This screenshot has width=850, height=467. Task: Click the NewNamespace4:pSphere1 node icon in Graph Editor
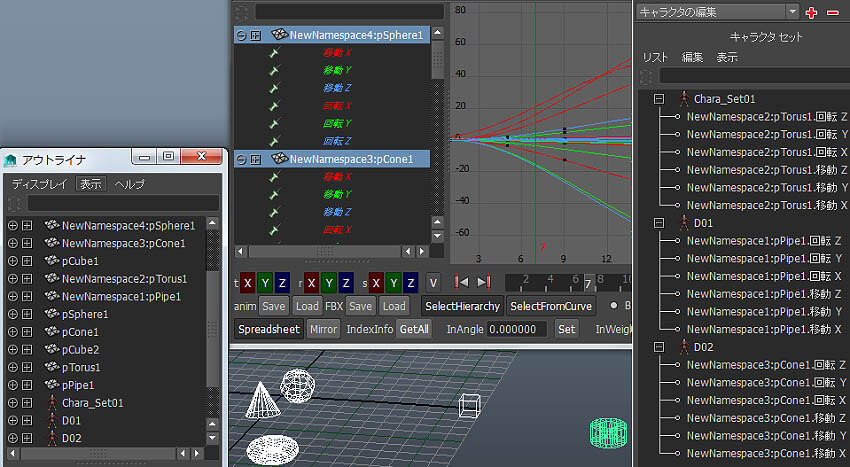click(279, 35)
